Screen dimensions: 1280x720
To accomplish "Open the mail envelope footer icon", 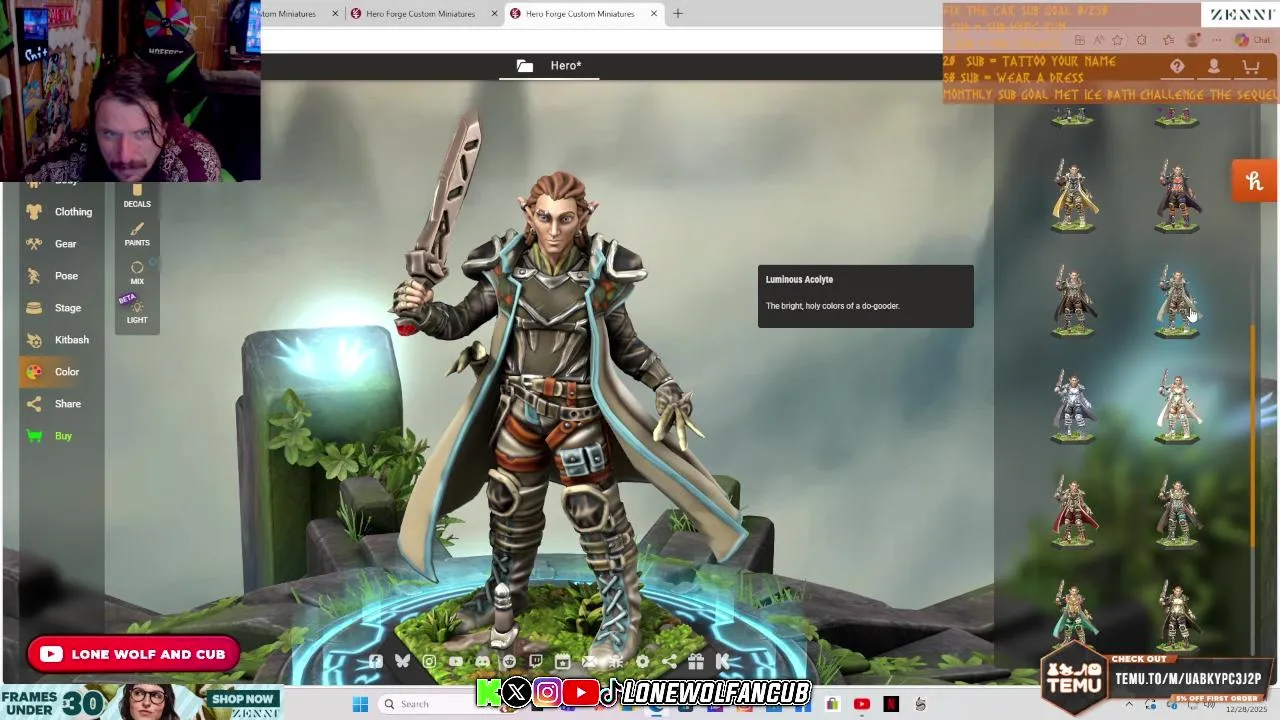I will 589,662.
